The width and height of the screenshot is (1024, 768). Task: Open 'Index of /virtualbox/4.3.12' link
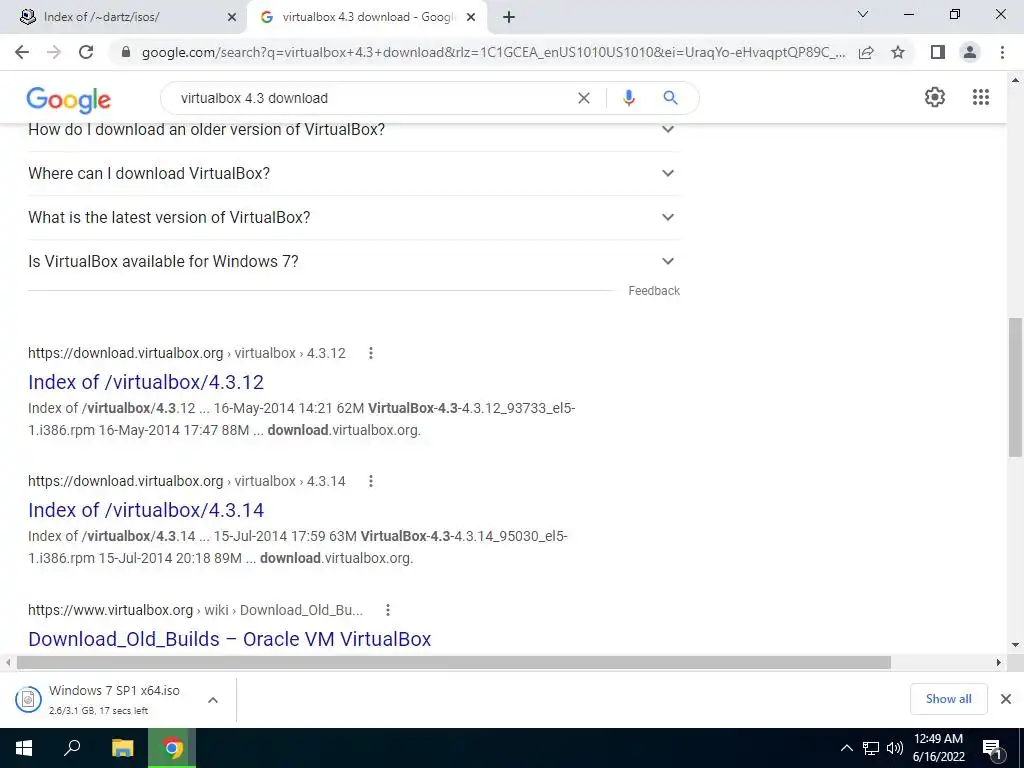tap(146, 382)
